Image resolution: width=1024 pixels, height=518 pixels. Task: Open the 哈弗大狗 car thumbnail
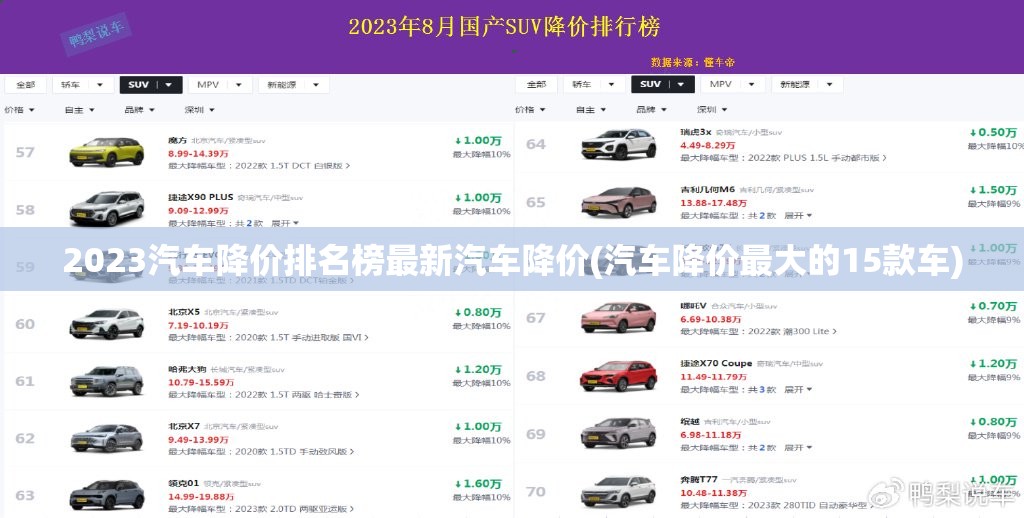[x=106, y=381]
